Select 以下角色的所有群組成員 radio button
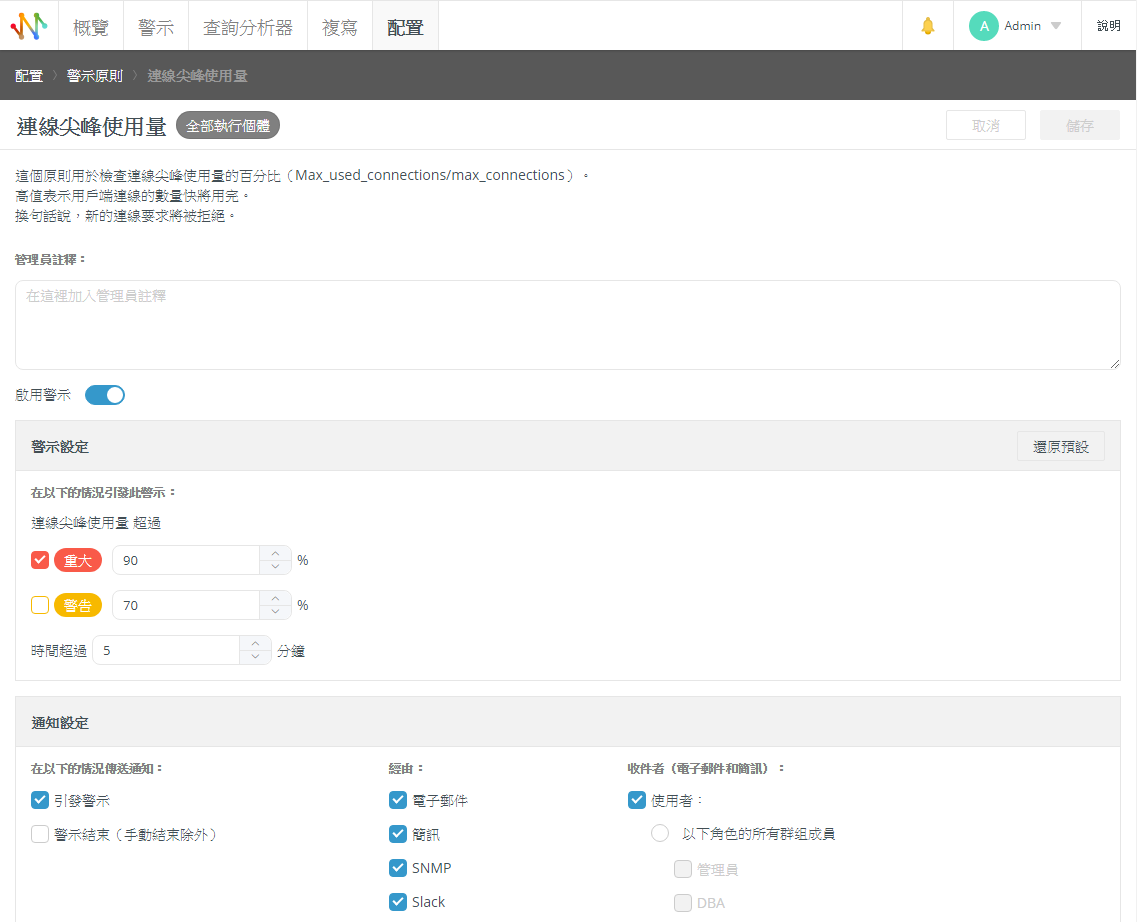Screen dimensions: 1137x922 point(660,834)
